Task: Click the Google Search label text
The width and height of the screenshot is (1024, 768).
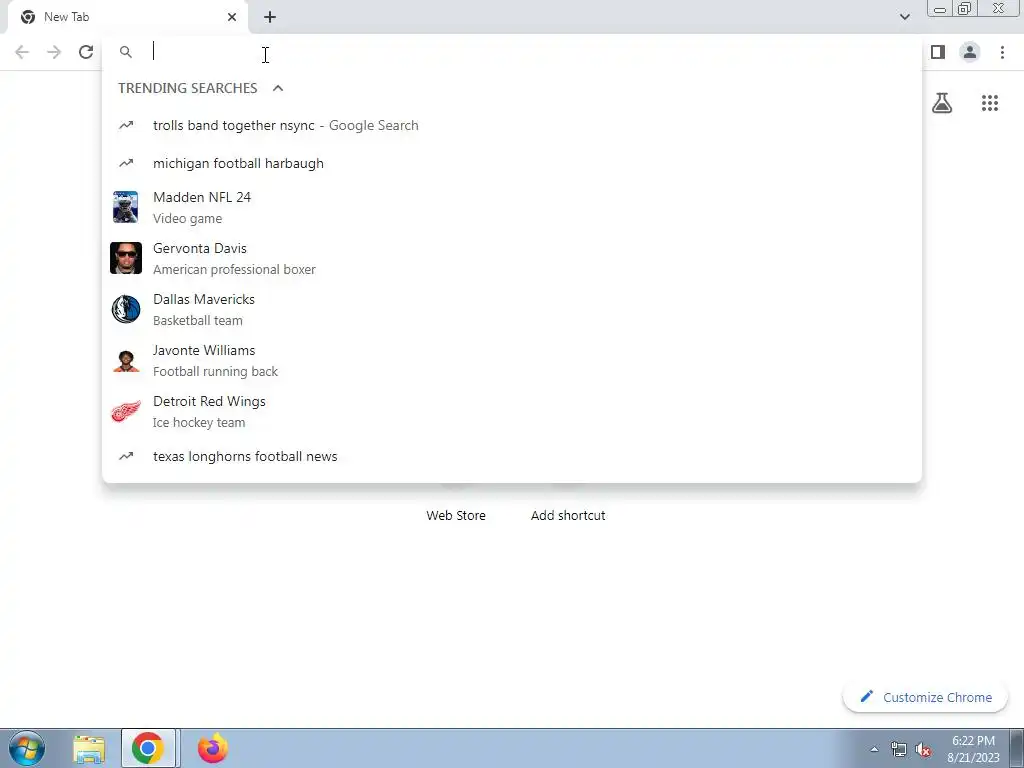Action: tap(374, 125)
